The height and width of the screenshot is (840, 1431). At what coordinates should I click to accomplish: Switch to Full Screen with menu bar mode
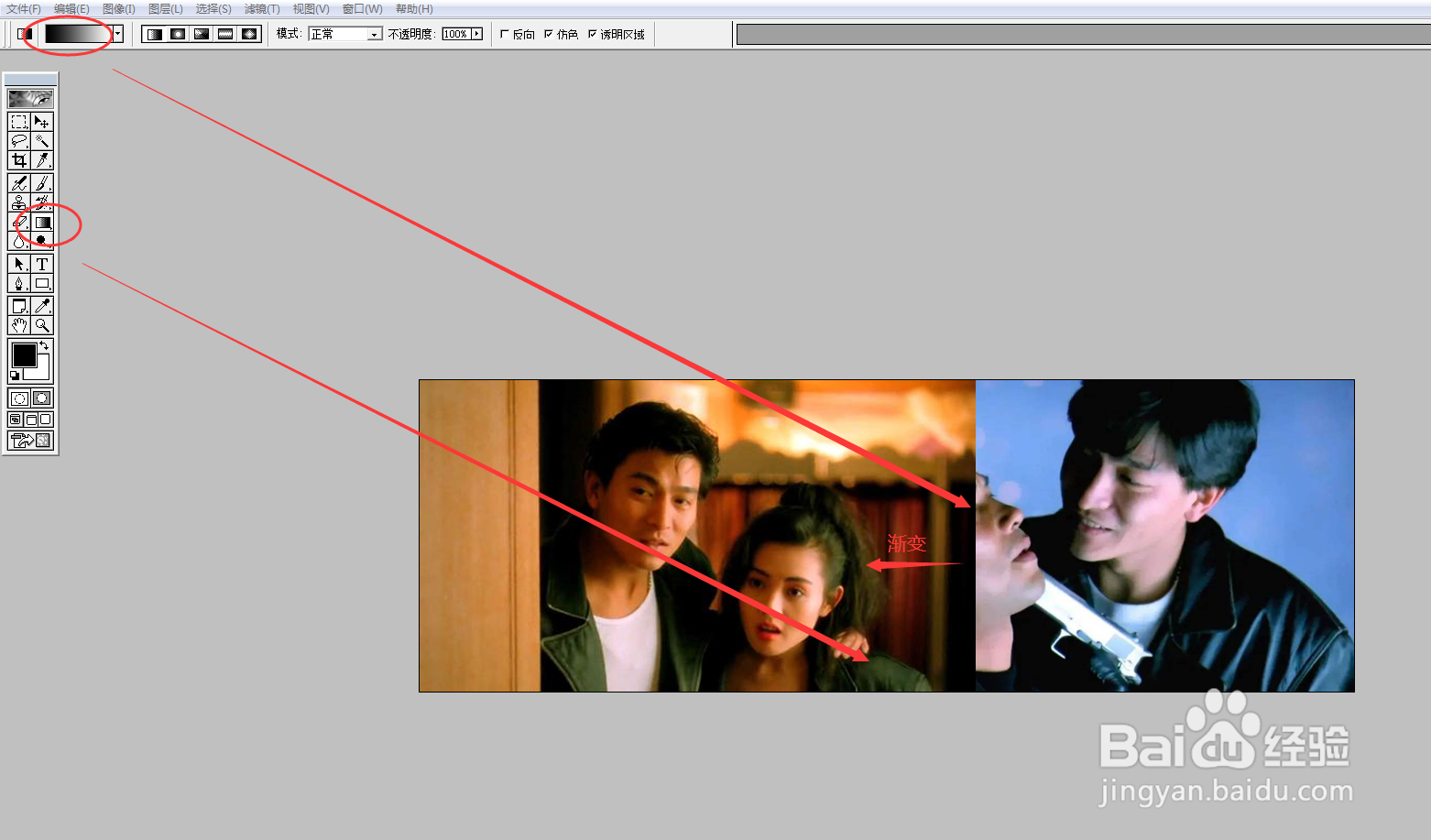[x=30, y=420]
